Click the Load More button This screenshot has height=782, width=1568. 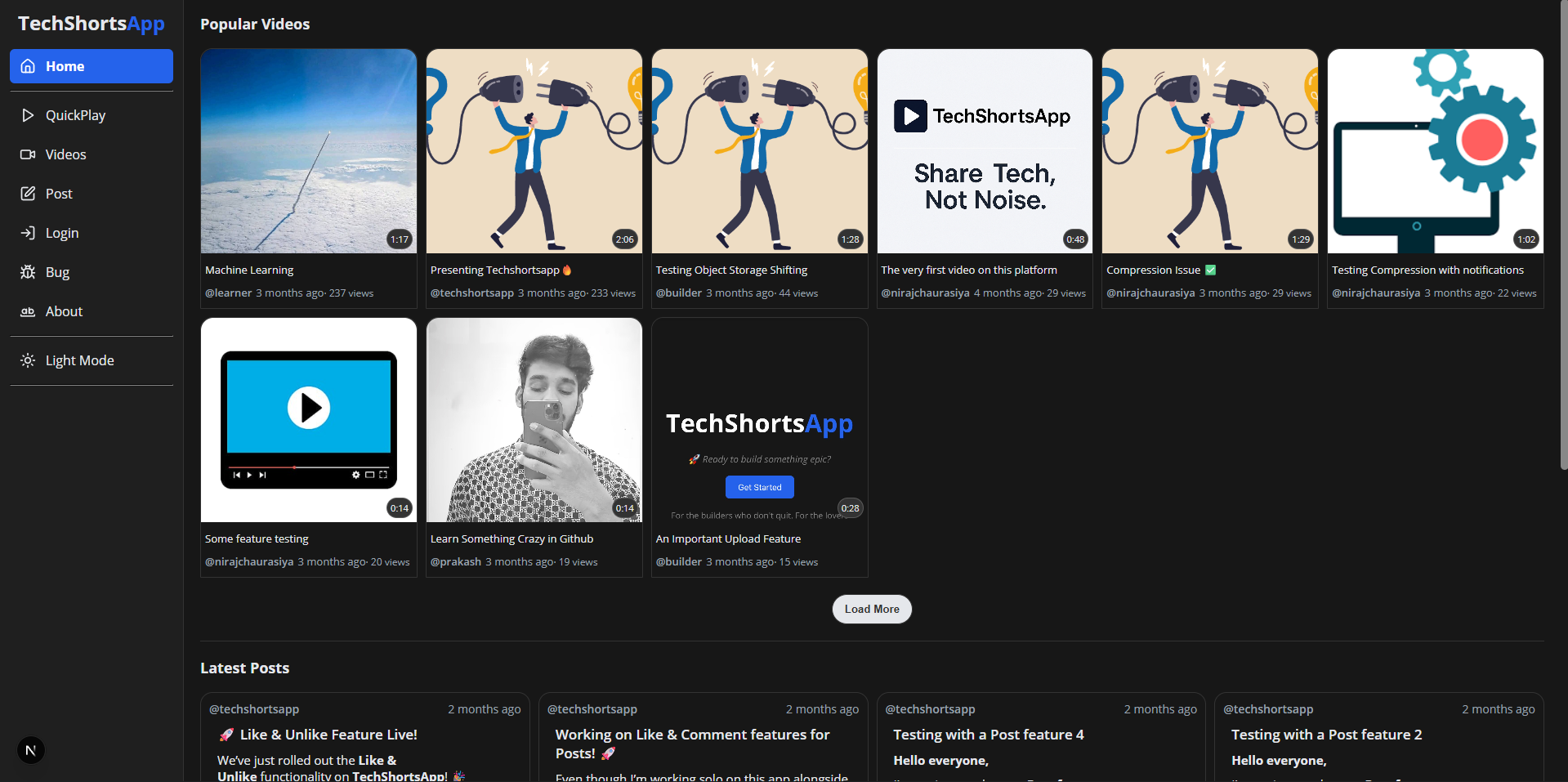point(871,609)
